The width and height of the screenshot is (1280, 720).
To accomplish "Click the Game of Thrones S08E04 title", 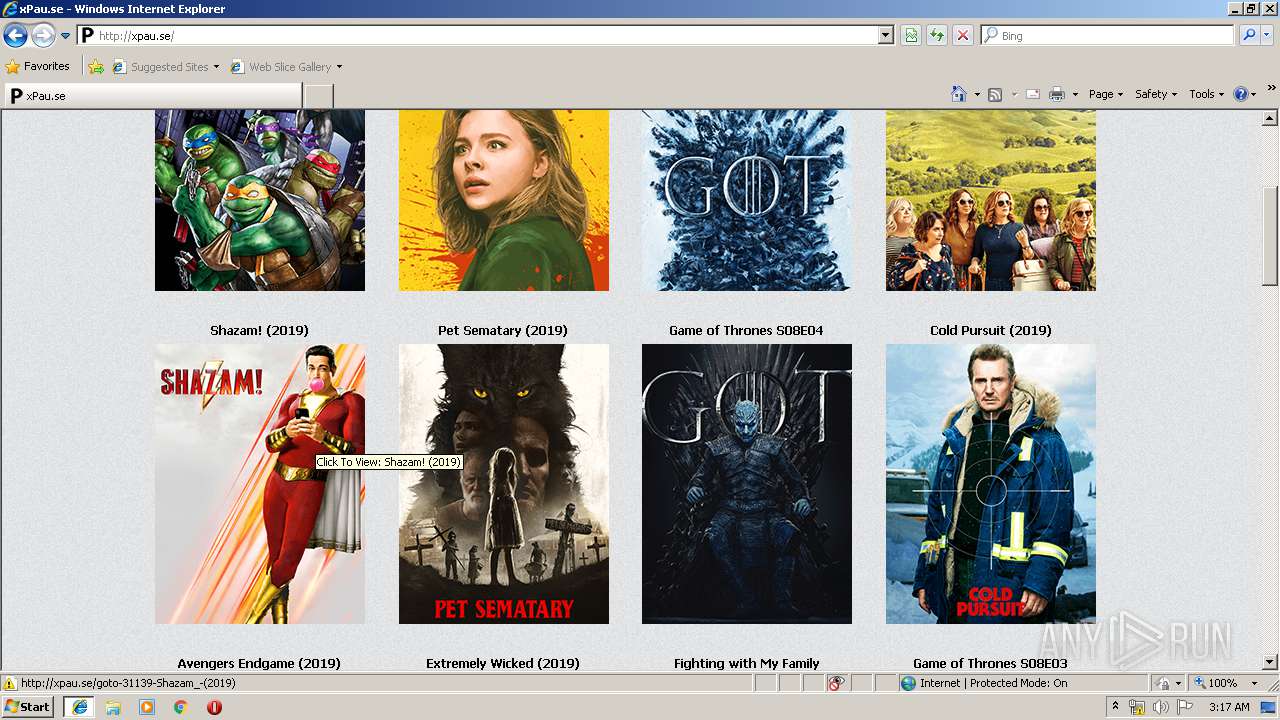I will [x=746, y=330].
